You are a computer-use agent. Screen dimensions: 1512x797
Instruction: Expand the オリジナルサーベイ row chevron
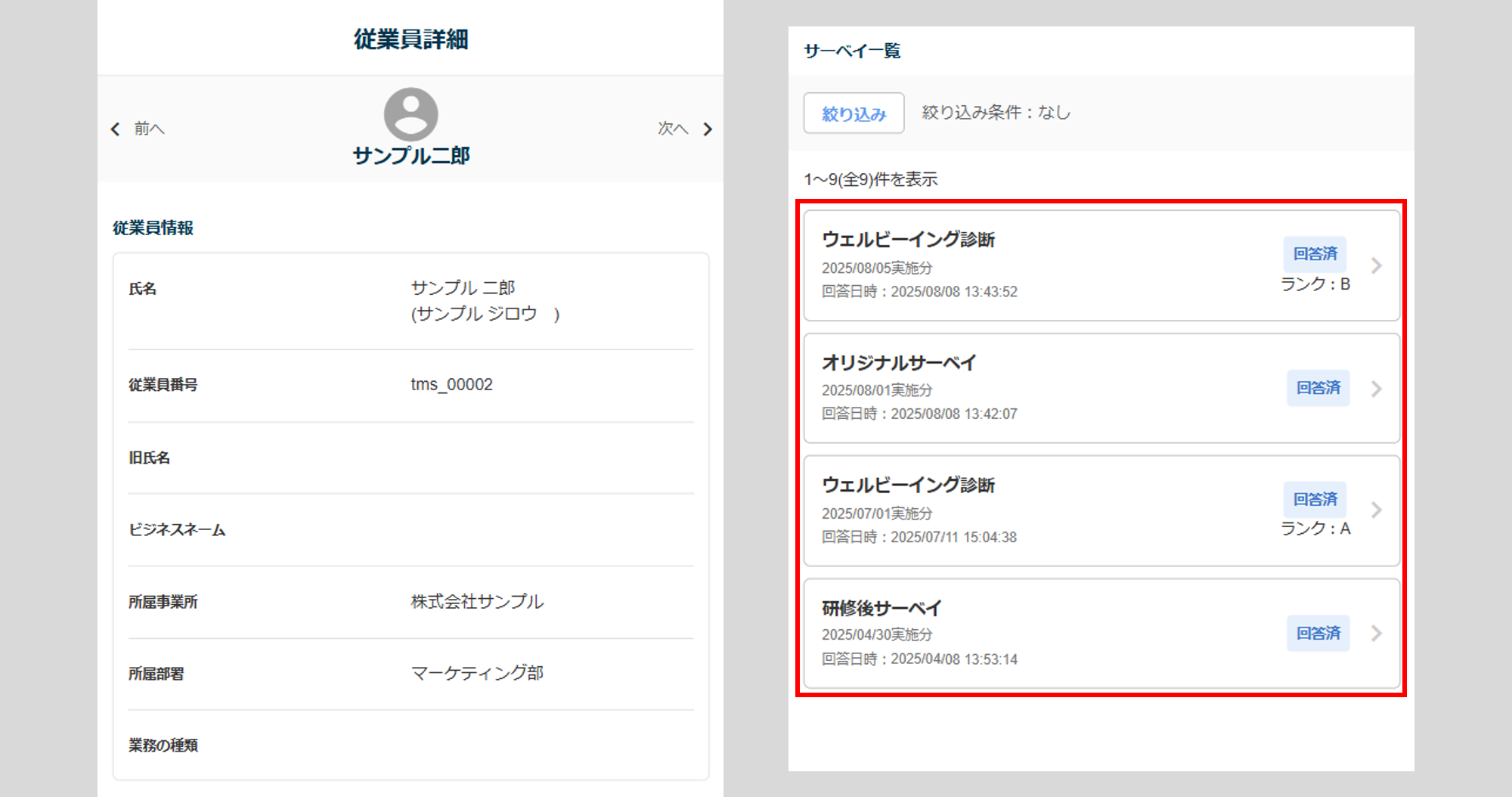click(1377, 389)
